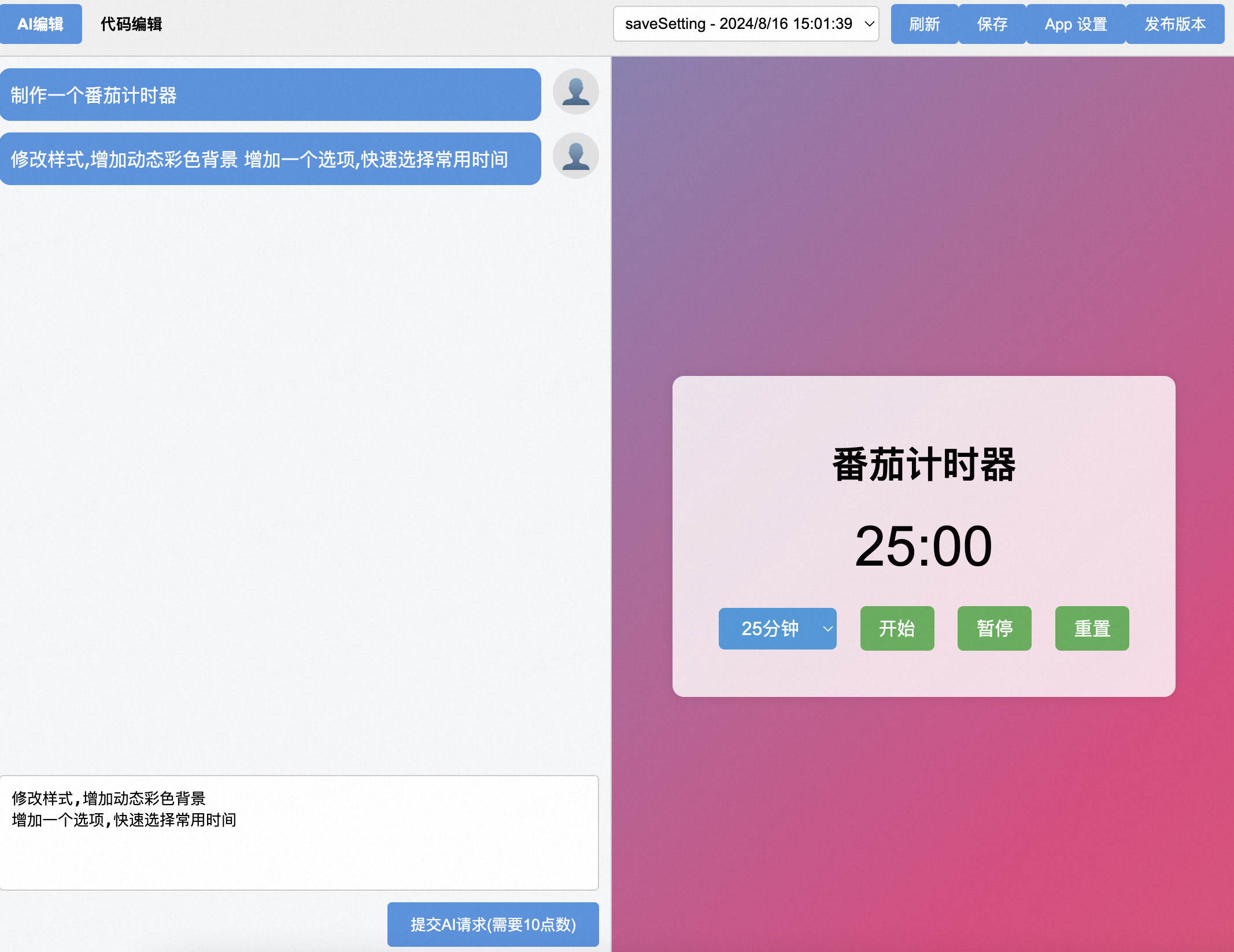Click the avatar beside the 修改样式 message
The height and width of the screenshot is (952, 1234).
point(575,156)
